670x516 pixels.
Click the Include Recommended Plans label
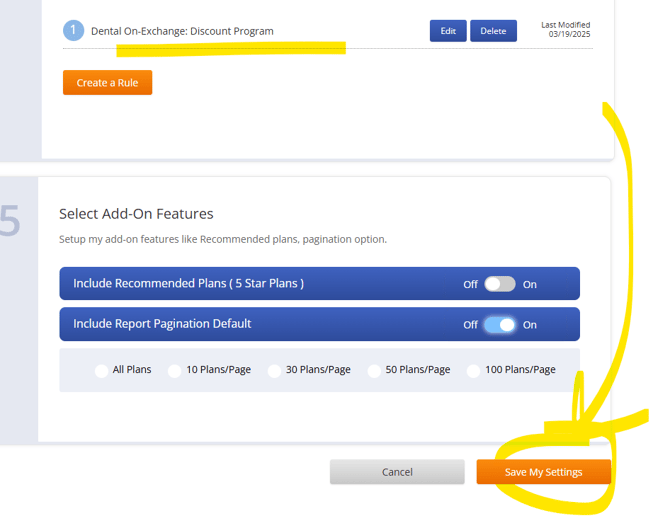(188, 284)
